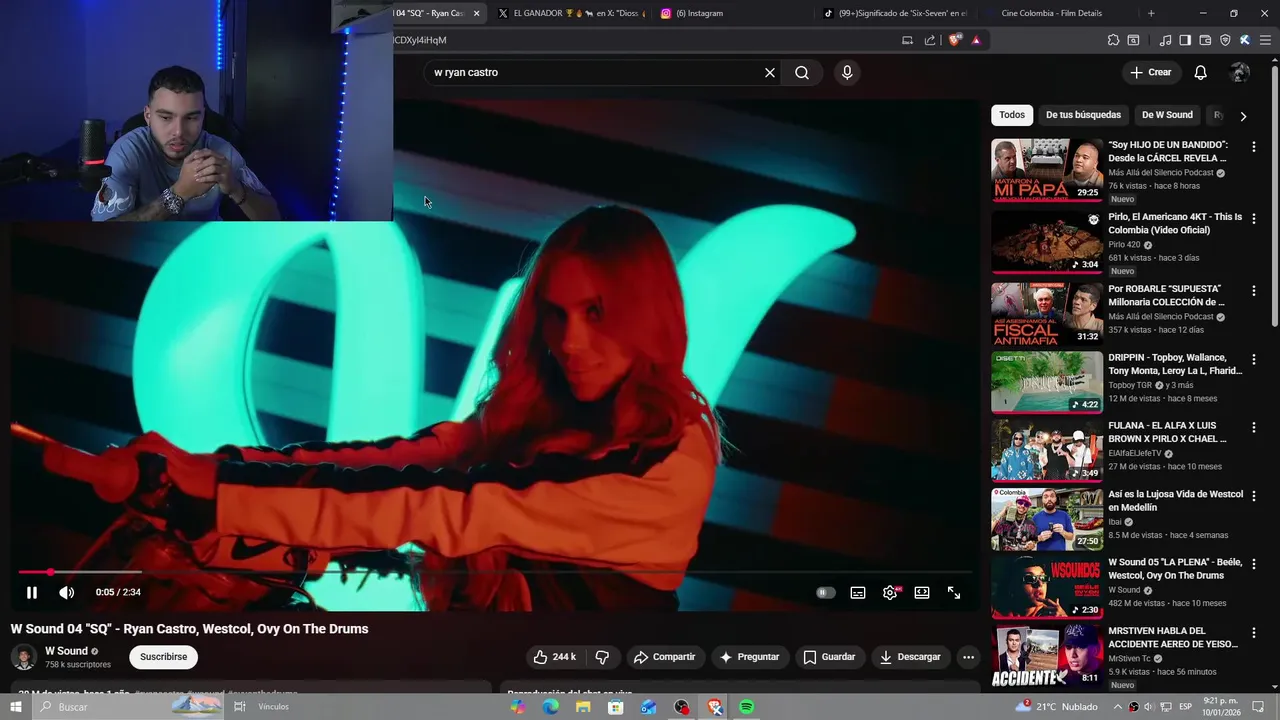Open more actions menu beside Descargar
This screenshot has width=1280, height=720.
pos(968,657)
